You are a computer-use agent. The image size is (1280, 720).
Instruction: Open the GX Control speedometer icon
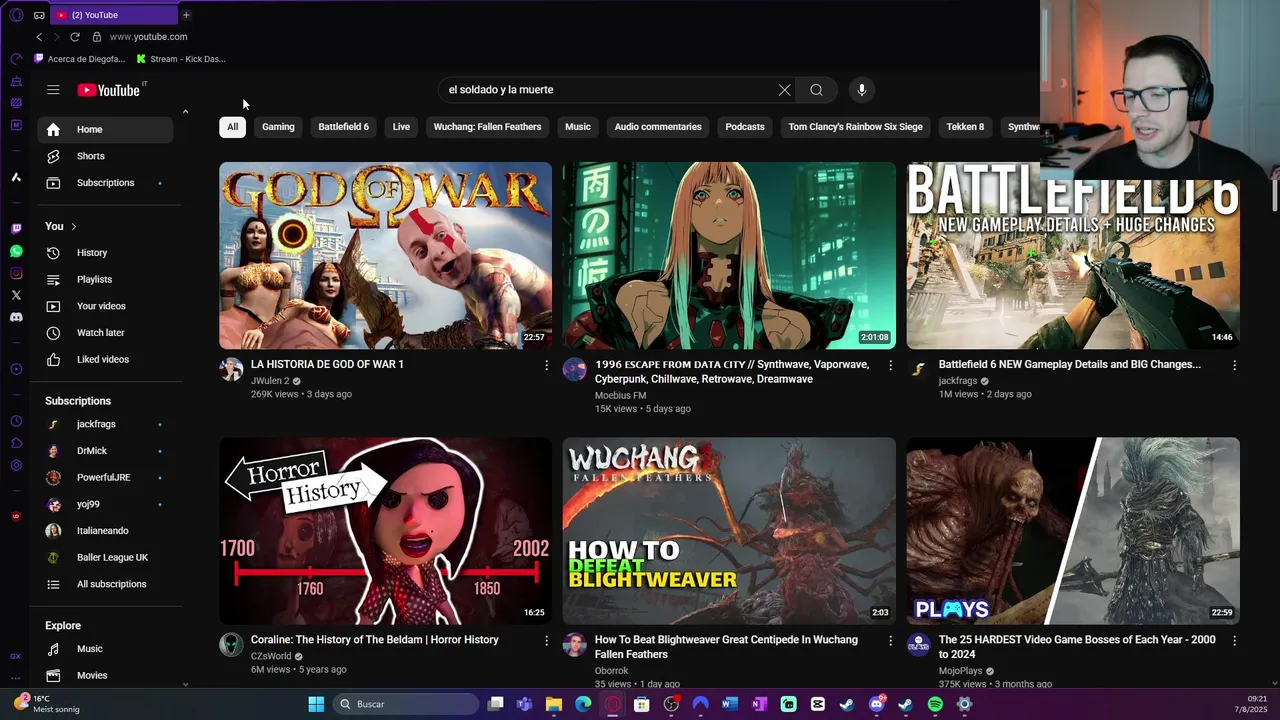tap(16, 59)
